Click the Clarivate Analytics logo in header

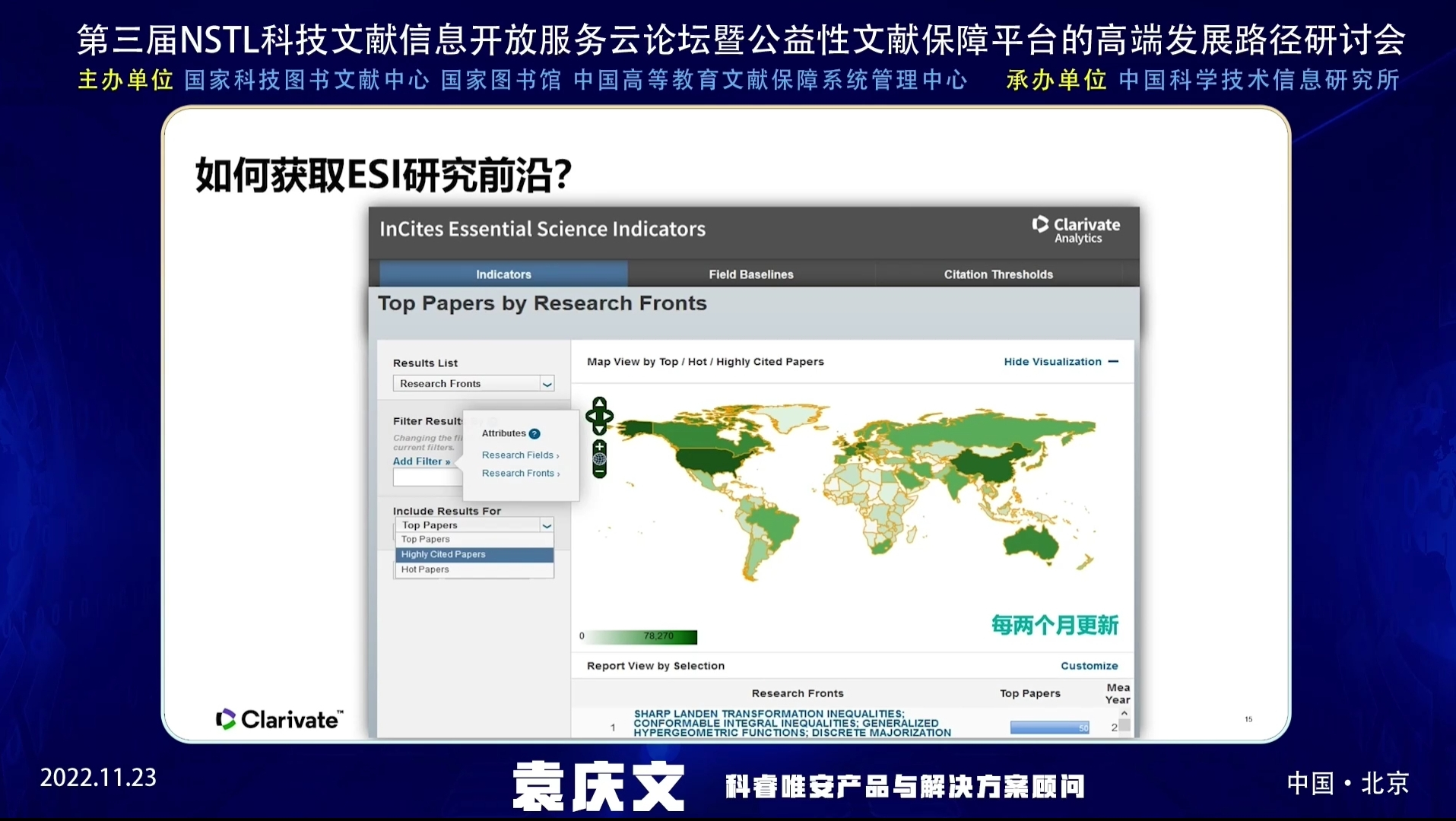tap(1076, 230)
